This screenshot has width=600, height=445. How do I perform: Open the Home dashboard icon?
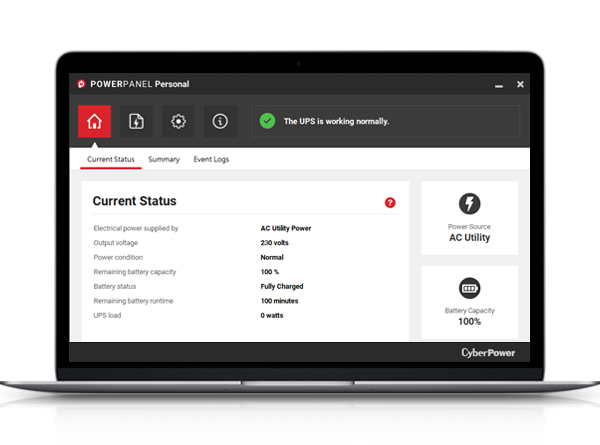(94, 121)
